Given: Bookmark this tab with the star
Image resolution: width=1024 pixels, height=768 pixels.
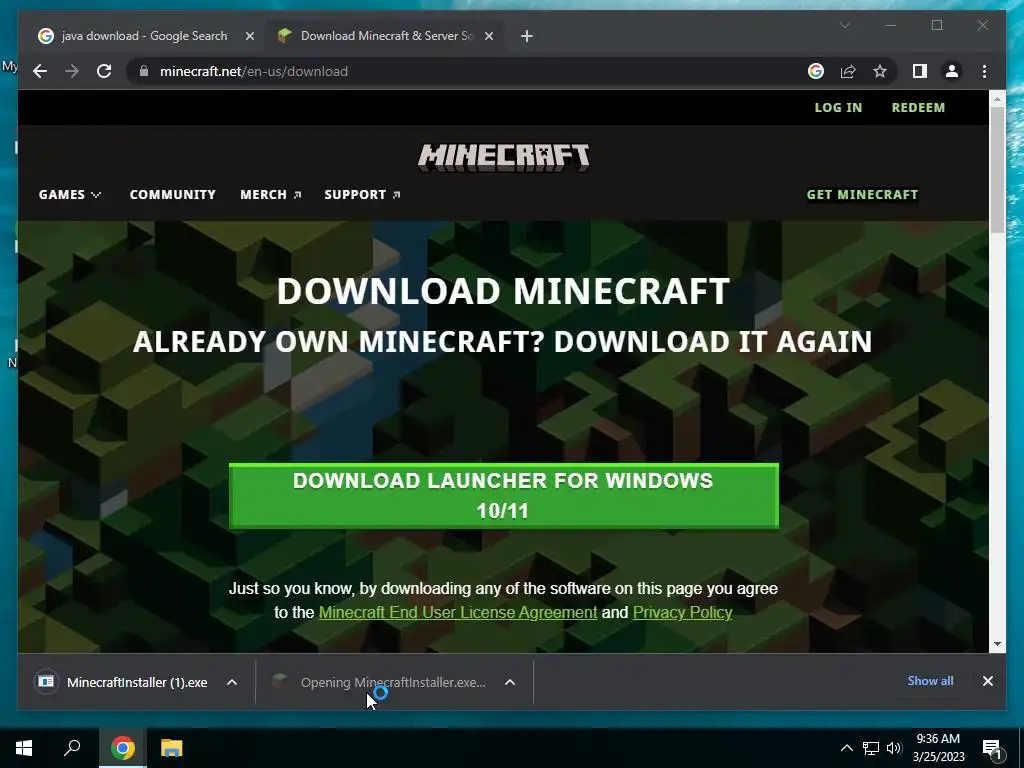Looking at the screenshot, I should coord(880,71).
